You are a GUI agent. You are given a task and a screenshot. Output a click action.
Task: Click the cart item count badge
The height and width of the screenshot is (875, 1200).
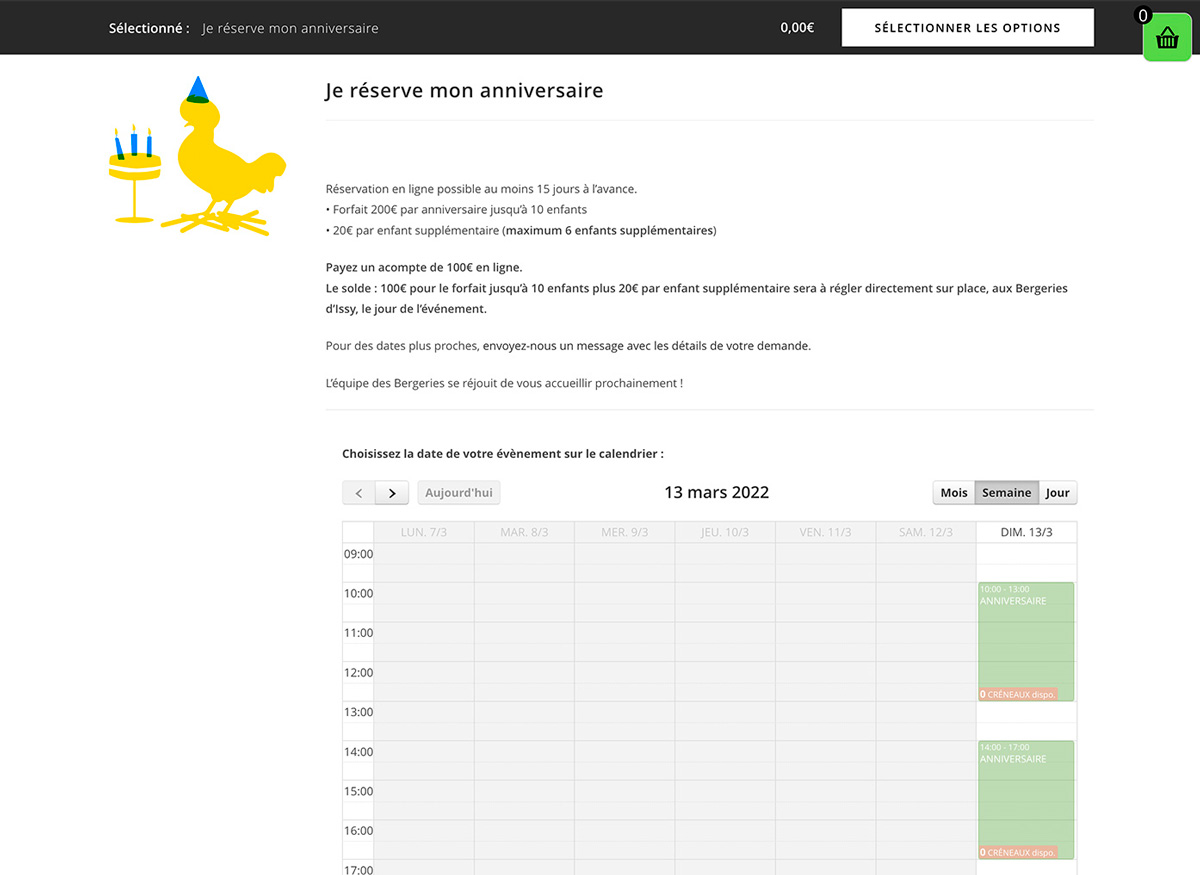pos(1143,16)
